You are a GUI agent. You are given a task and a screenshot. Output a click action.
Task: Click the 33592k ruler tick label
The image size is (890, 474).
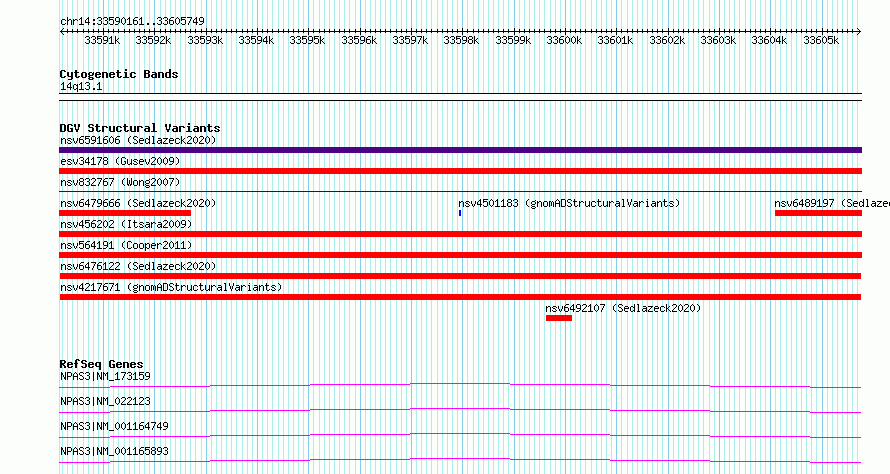pos(153,40)
